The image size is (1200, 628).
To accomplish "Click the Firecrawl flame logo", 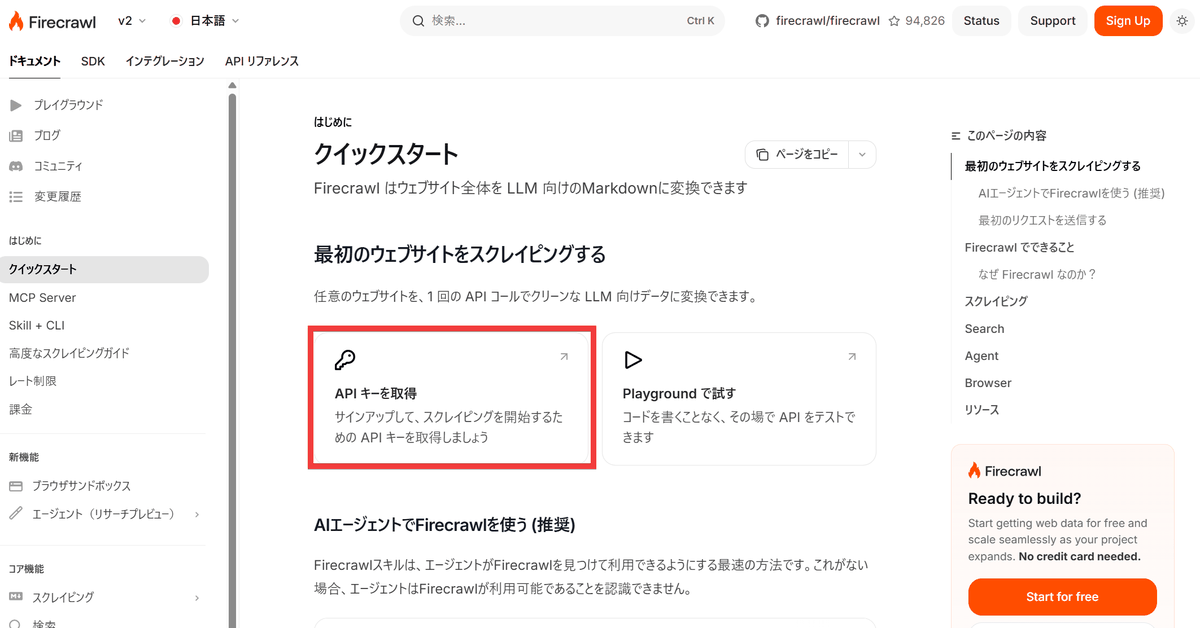I will coord(20,21).
